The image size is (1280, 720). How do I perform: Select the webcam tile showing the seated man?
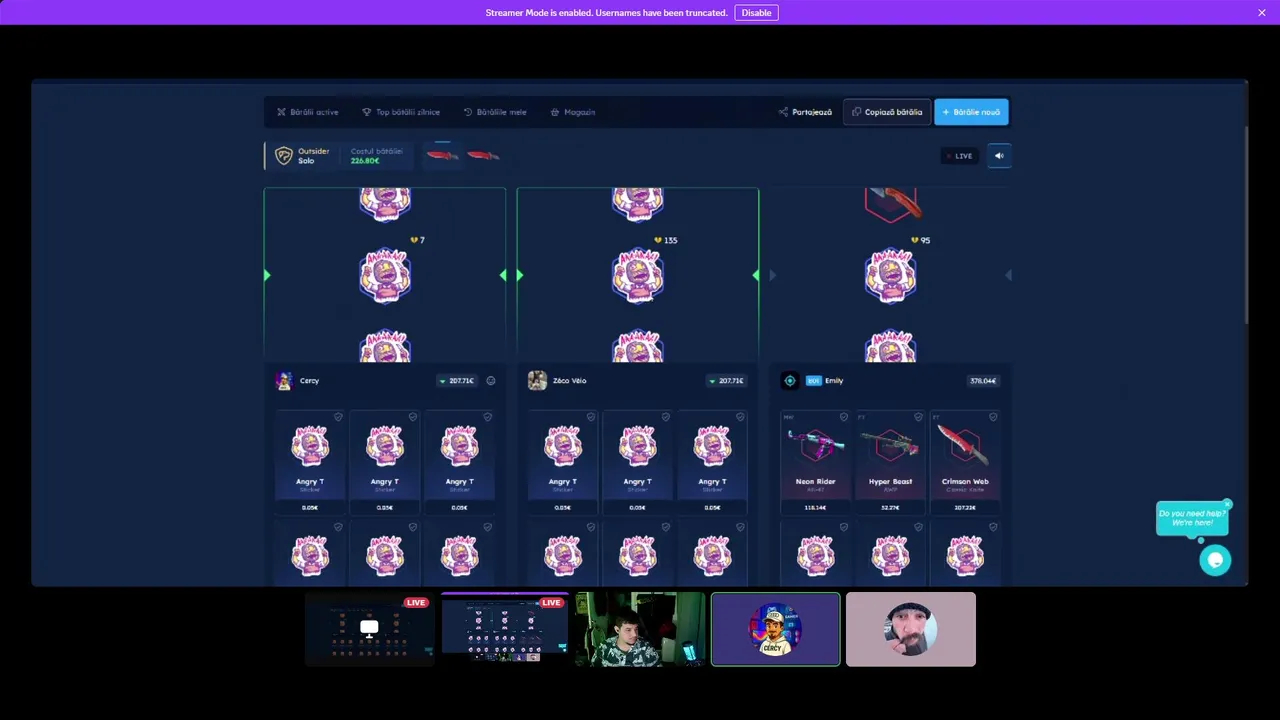pos(640,629)
